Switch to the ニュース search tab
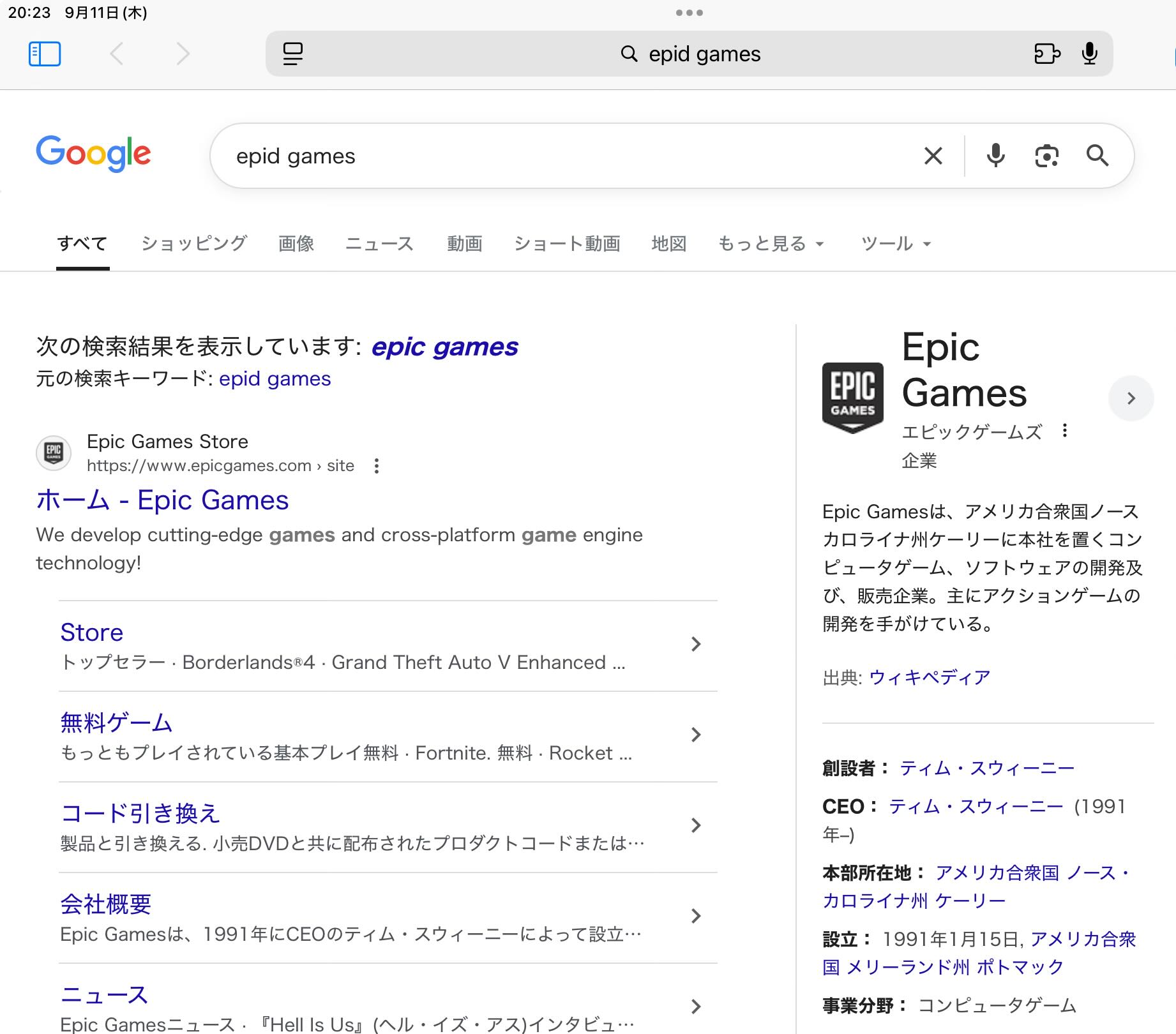Viewport: 1176px width, 1034px height. (380, 244)
